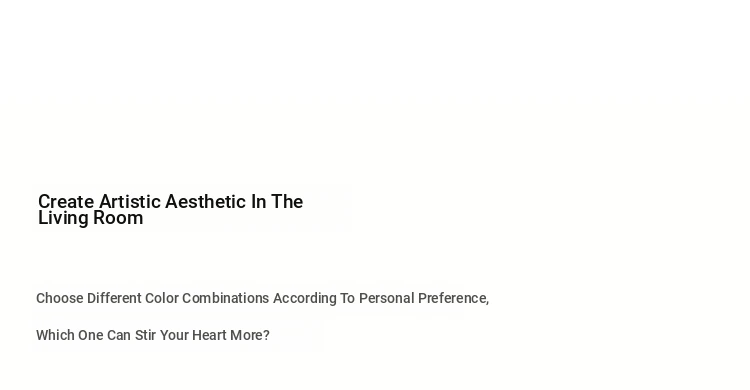Click the word "Heart" in the question
Viewport: 750px width, 390px height.
tap(209, 335)
